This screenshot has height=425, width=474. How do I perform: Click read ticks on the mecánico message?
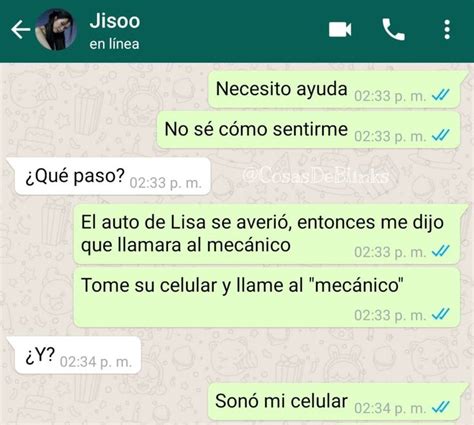pos(441,314)
